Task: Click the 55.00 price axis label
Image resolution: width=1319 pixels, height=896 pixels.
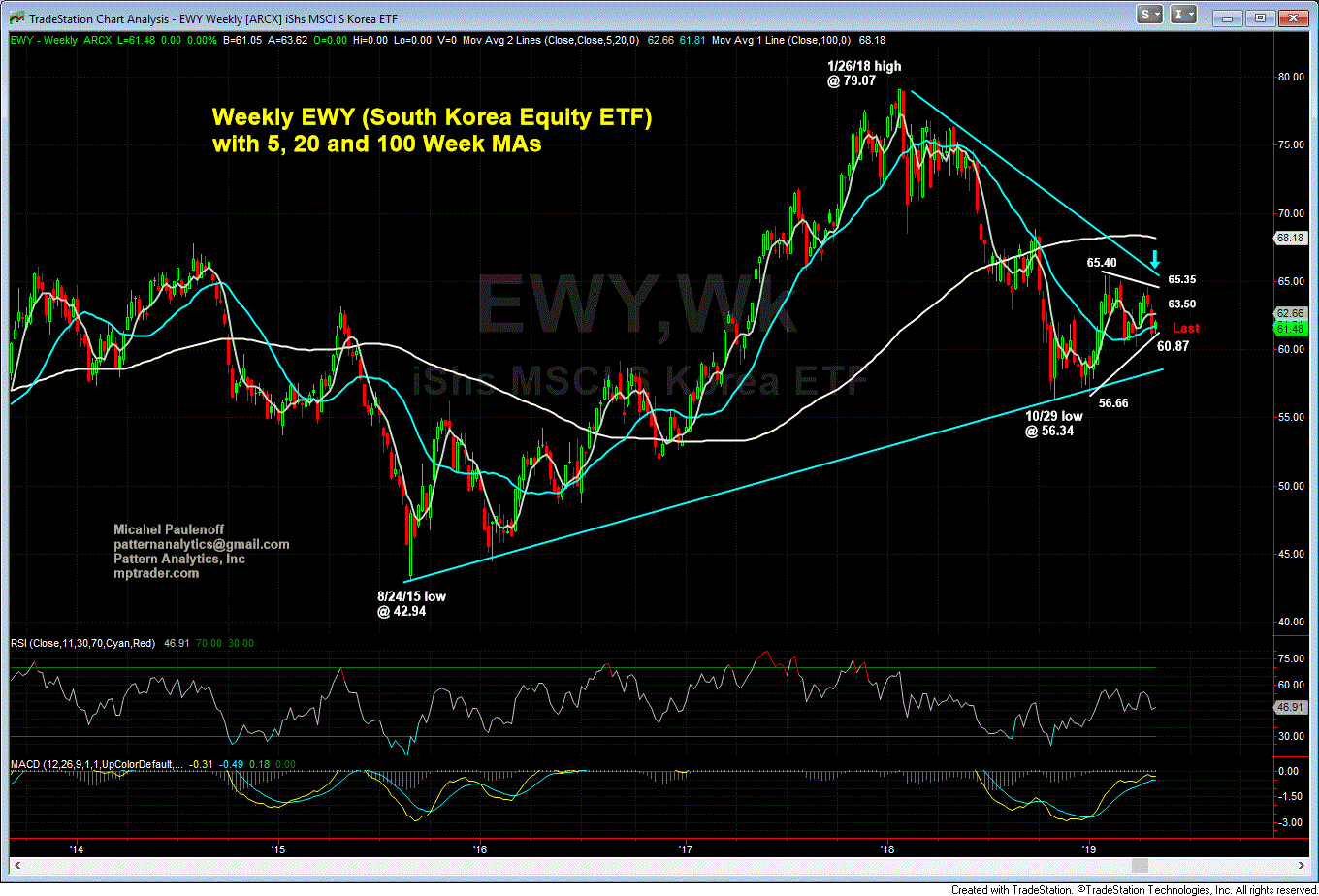Action: click(x=1289, y=417)
